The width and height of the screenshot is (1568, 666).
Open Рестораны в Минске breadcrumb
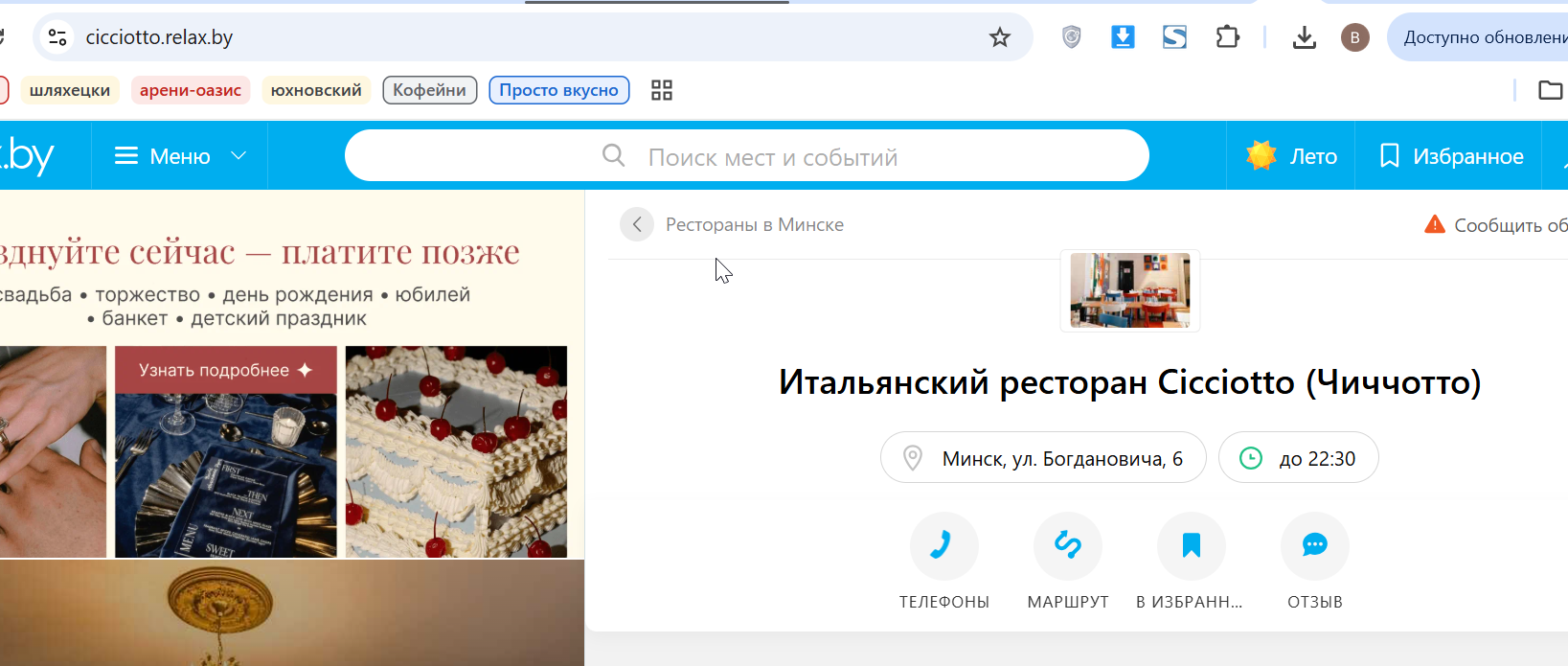point(755,224)
